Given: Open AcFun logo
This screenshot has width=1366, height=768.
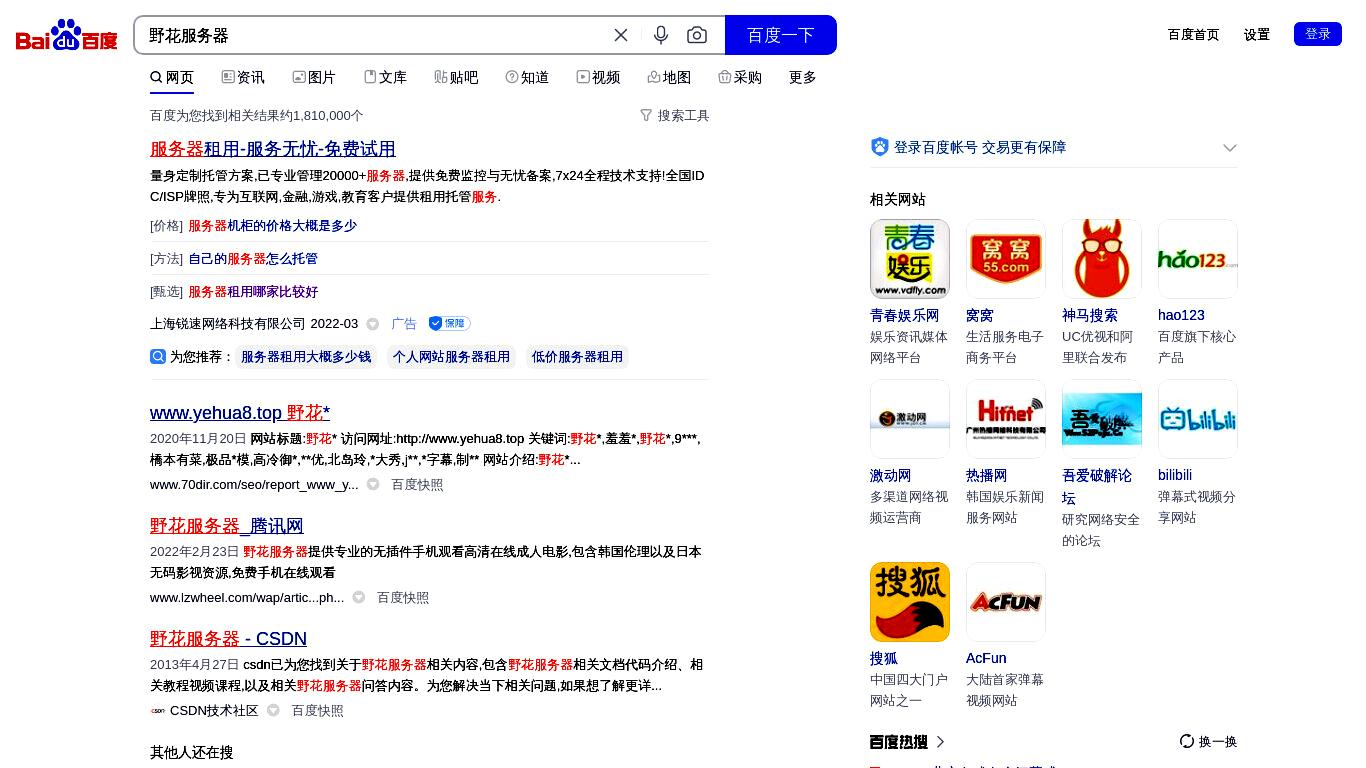Looking at the screenshot, I should point(1006,602).
